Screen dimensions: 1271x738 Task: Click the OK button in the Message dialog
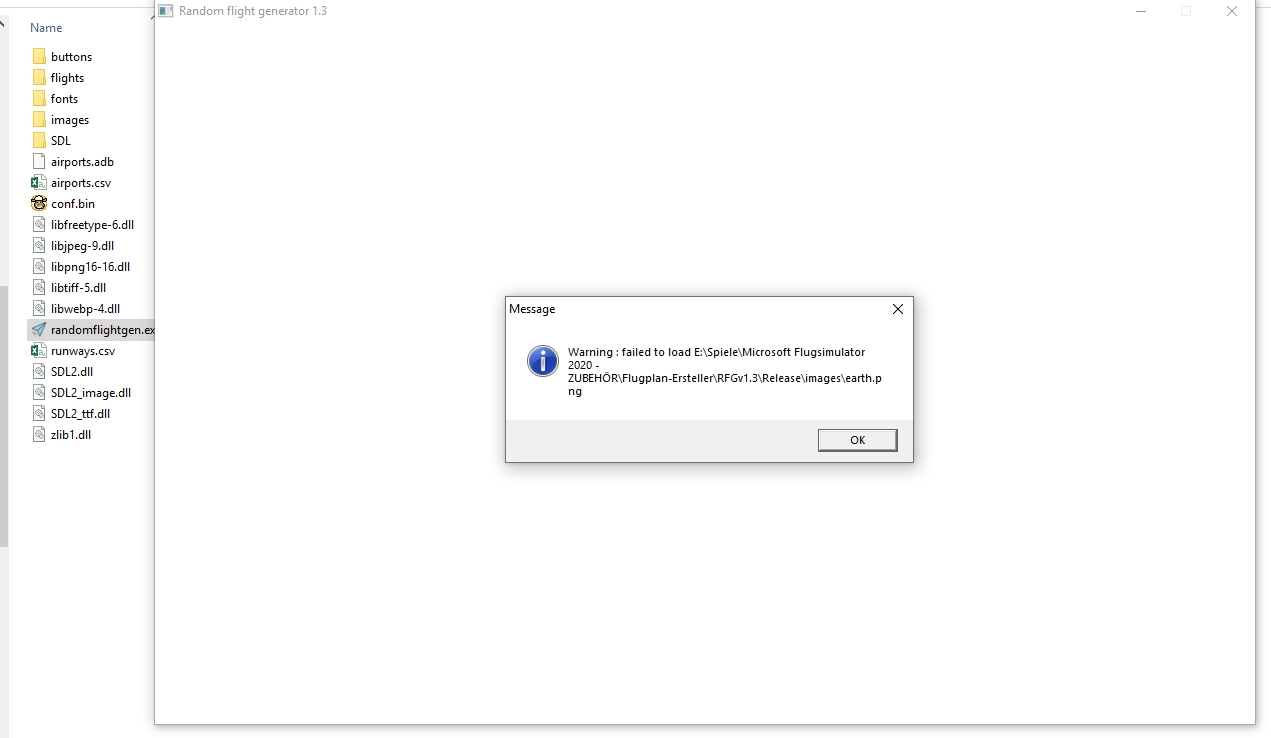[x=857, y=440]
